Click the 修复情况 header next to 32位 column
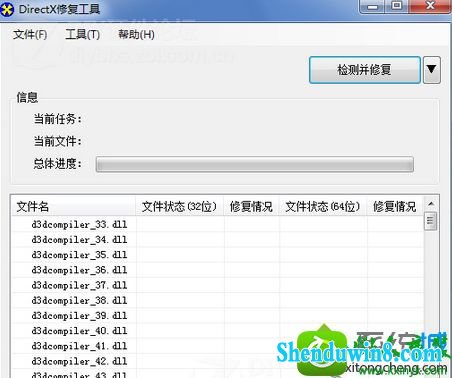 251,207
